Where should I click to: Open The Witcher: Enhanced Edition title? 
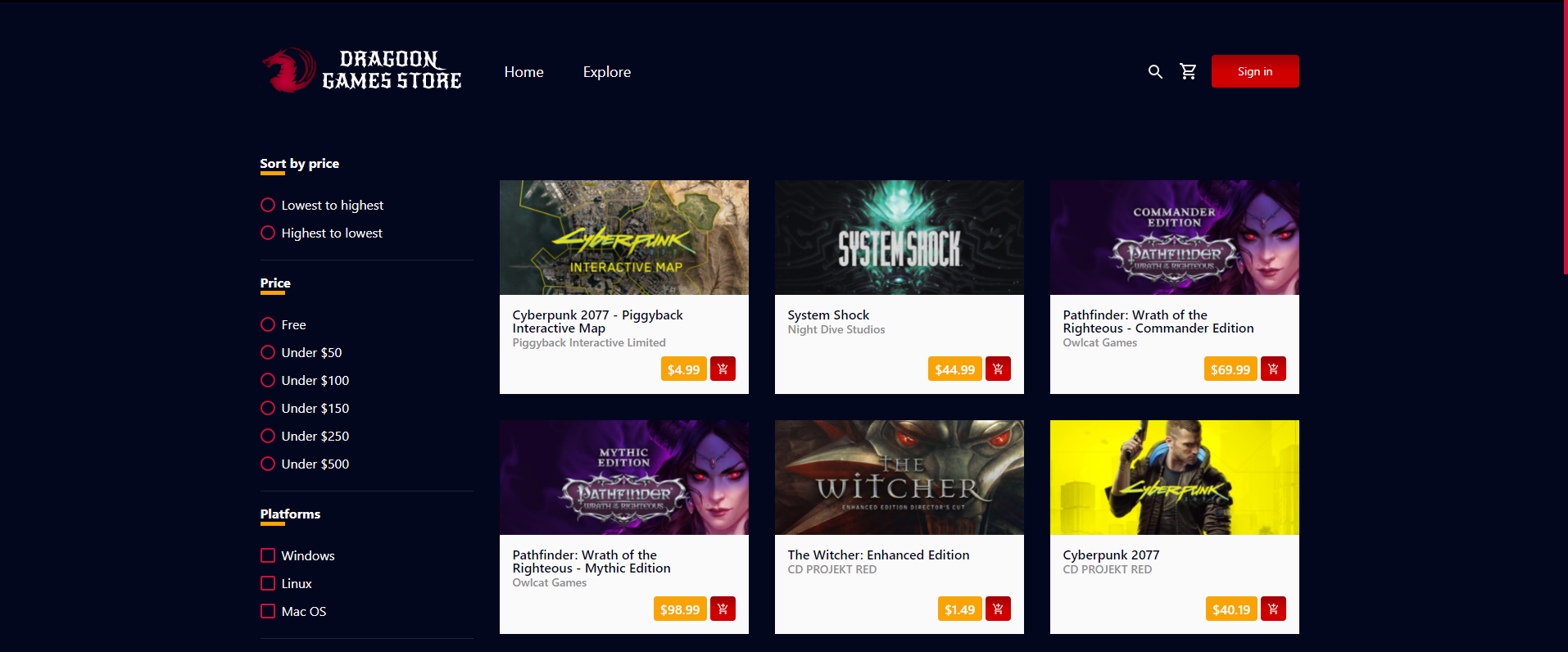pos(878,555)
